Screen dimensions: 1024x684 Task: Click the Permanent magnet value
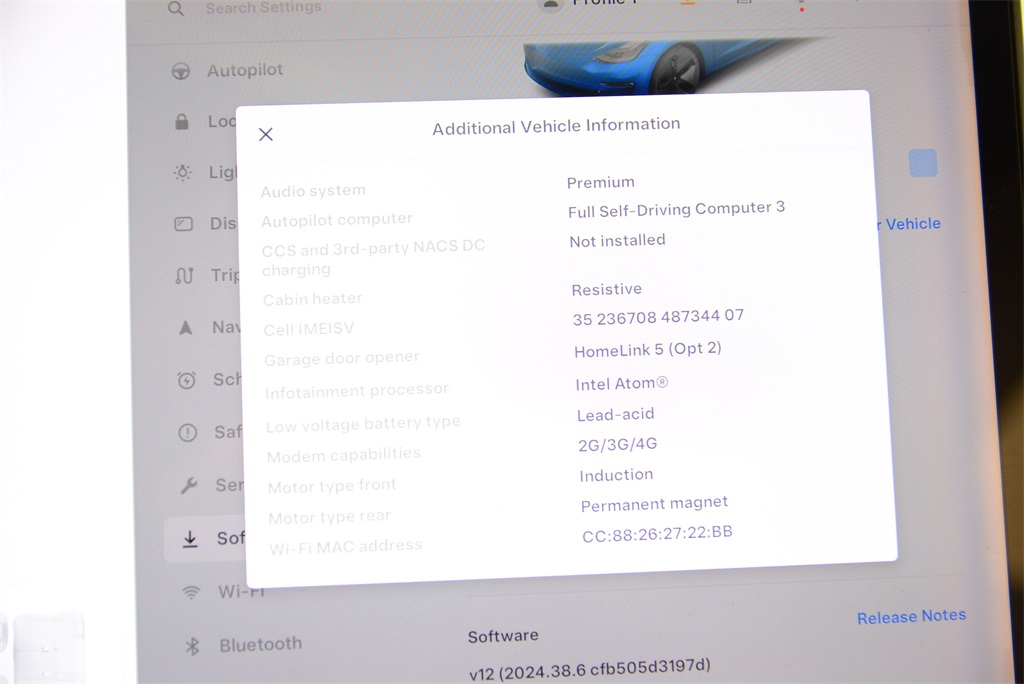pyautogui.click(x=654, y=504)
